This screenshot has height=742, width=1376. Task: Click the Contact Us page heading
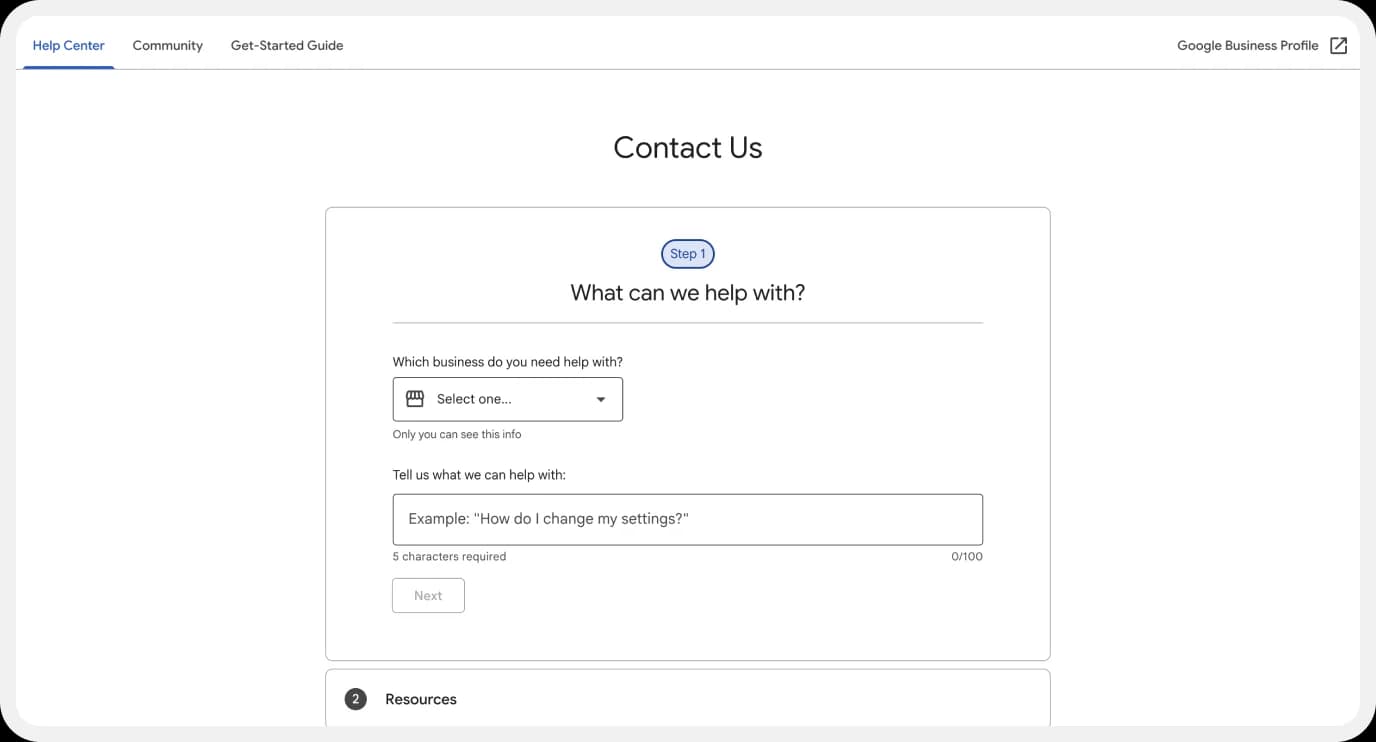tap(687, 147)
